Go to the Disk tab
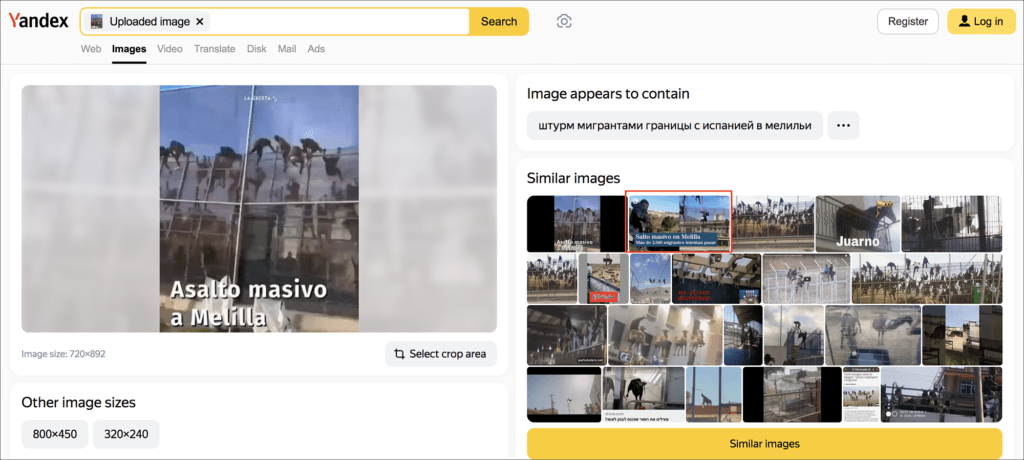 pyautogui.click(x=257, y=49)
